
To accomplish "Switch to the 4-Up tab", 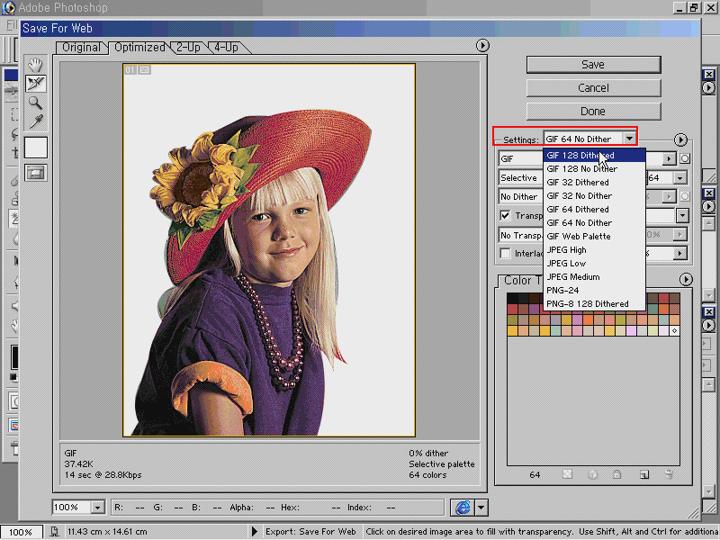I will [x=226, y=47].
